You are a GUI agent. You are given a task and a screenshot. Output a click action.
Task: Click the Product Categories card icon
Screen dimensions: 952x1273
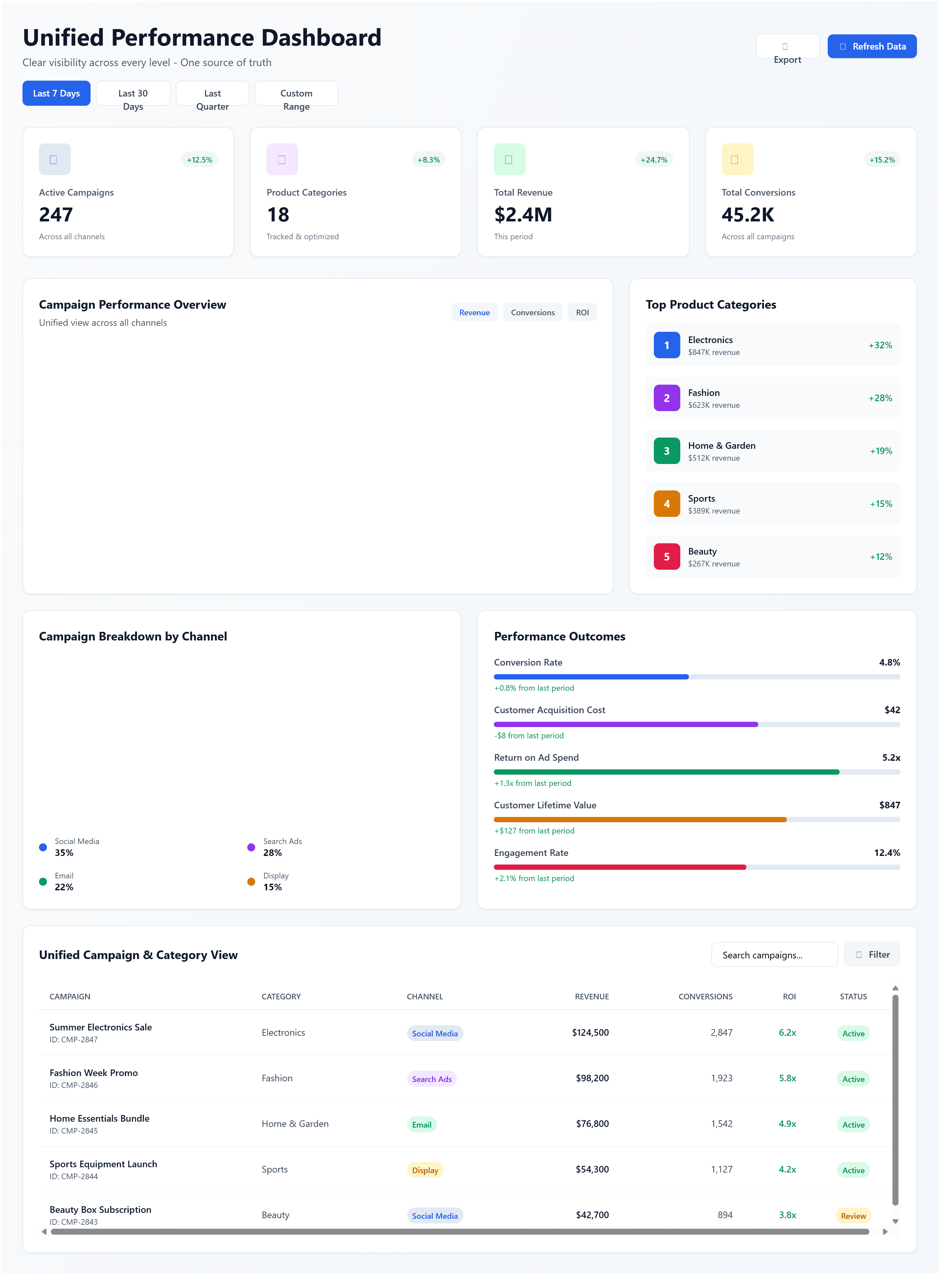coord(282,159)
